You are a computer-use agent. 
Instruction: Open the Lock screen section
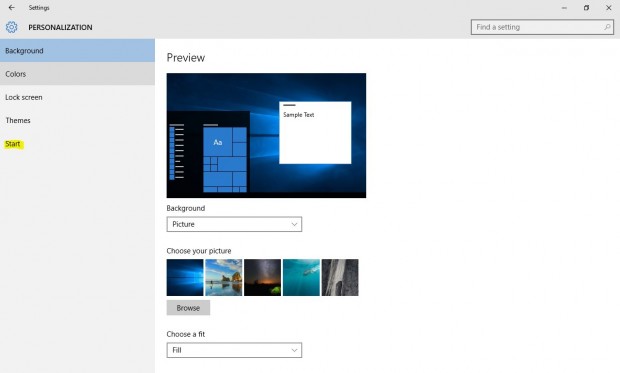[77, 97]
